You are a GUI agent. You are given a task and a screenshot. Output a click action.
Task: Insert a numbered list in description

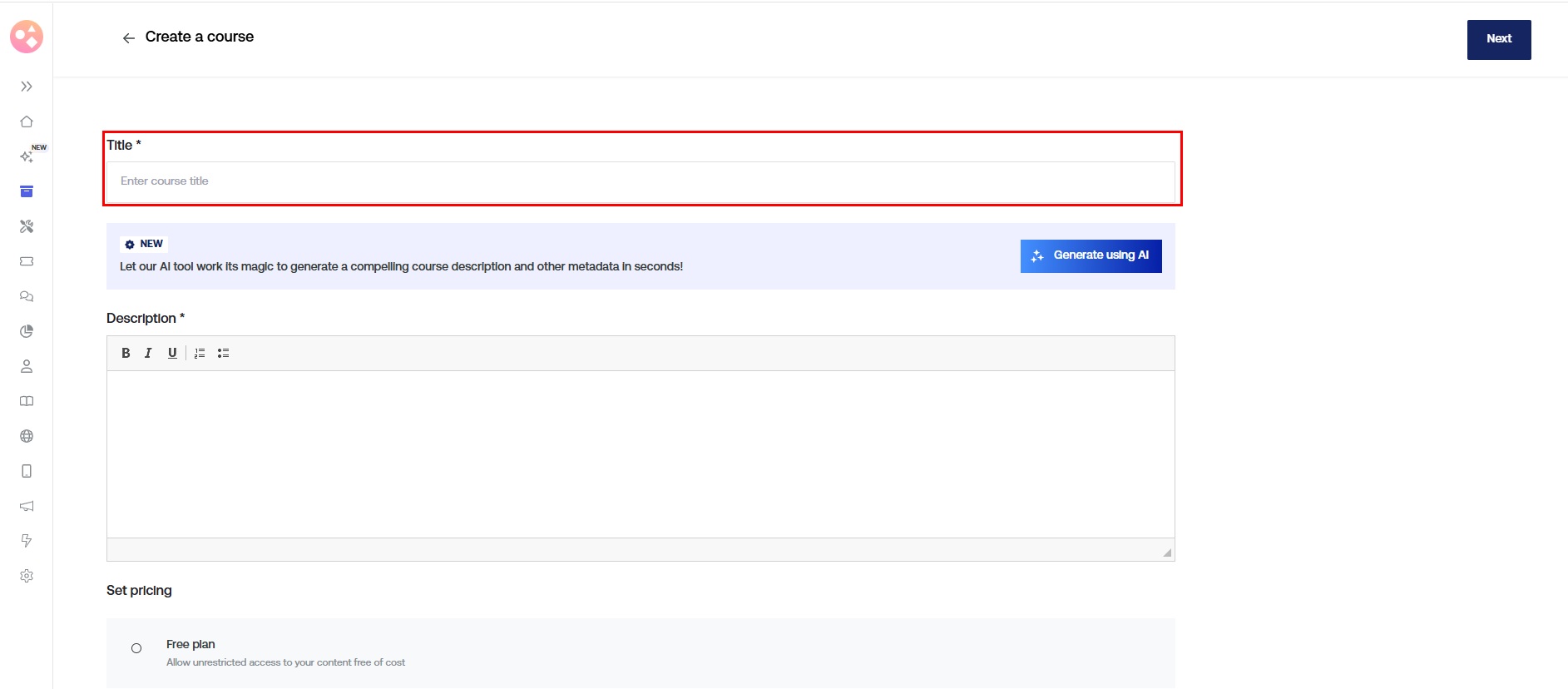pyautogui.click(x=200, y=353)
